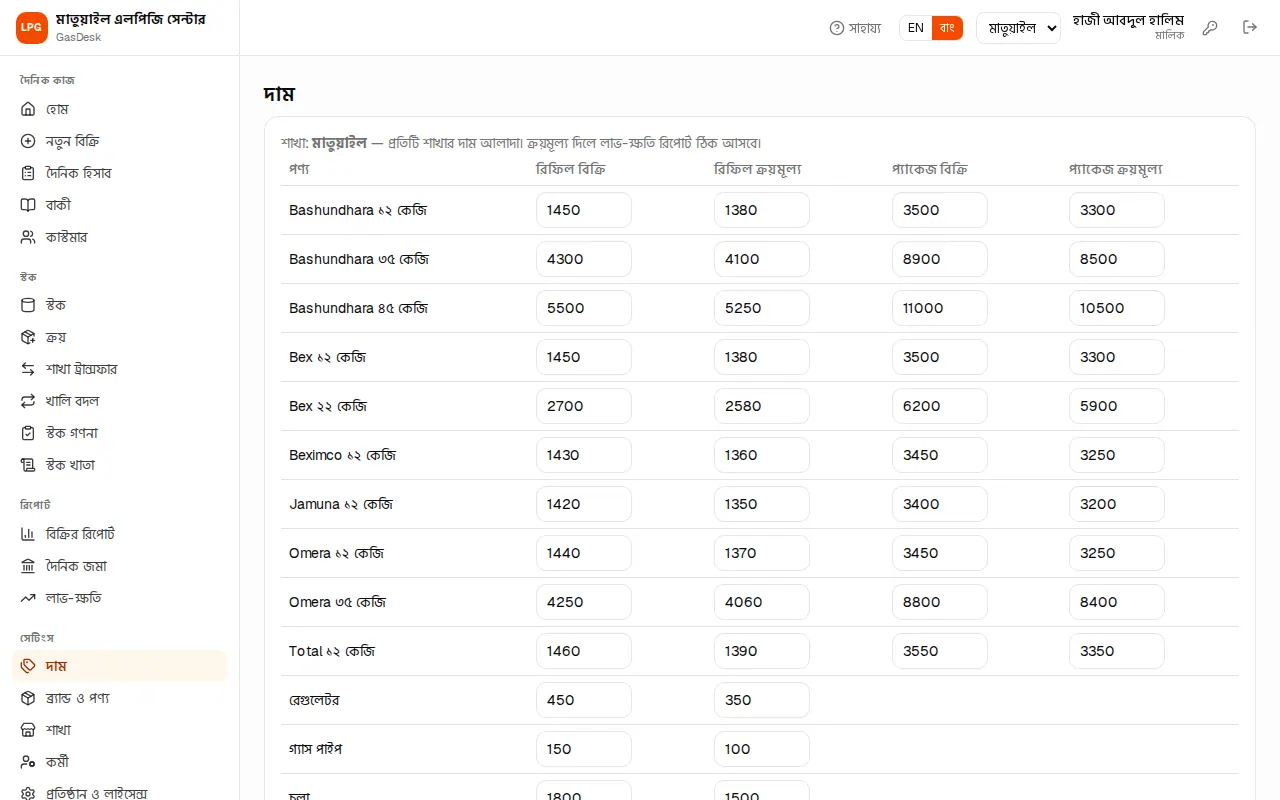
Task: Click the key icon in header
Action: [x=1210, y=28]
